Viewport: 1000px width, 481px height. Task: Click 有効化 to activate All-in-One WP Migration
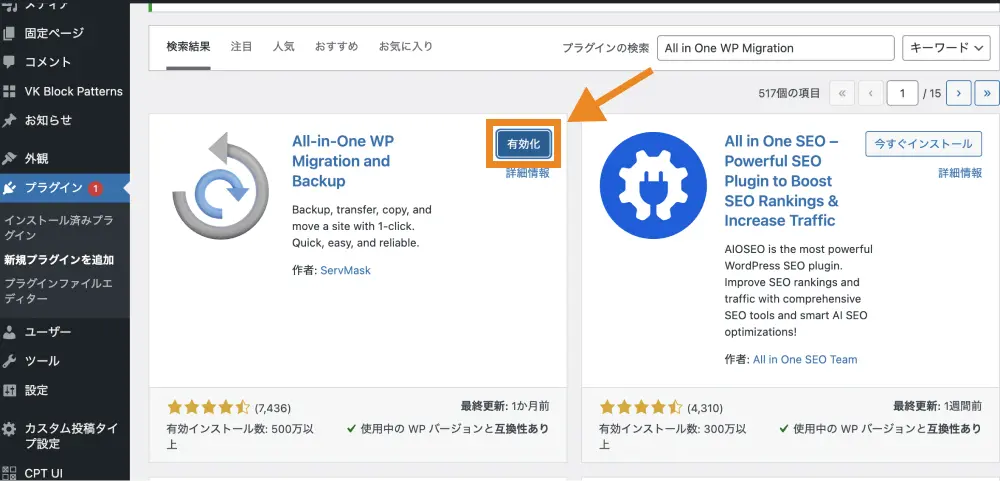point(524,144)
